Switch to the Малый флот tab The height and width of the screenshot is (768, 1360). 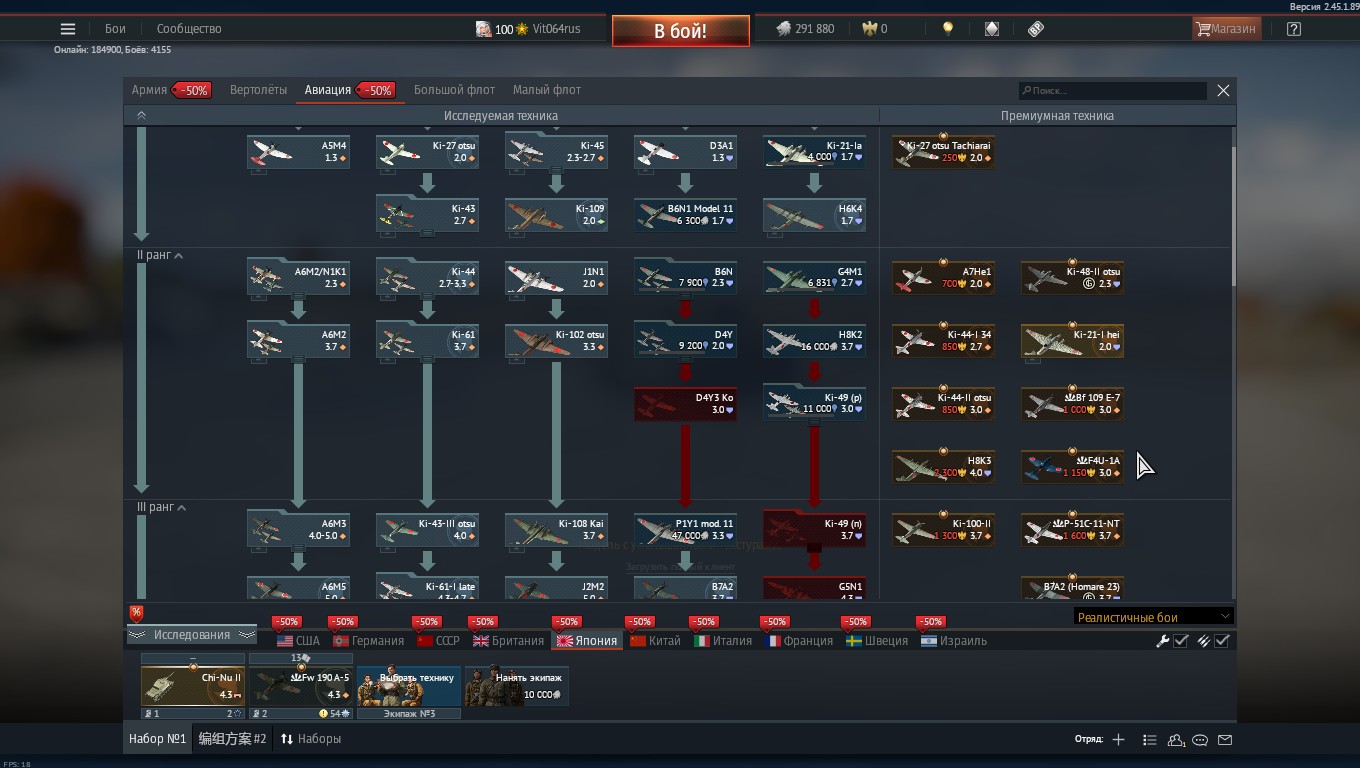[x=547, y=90]
